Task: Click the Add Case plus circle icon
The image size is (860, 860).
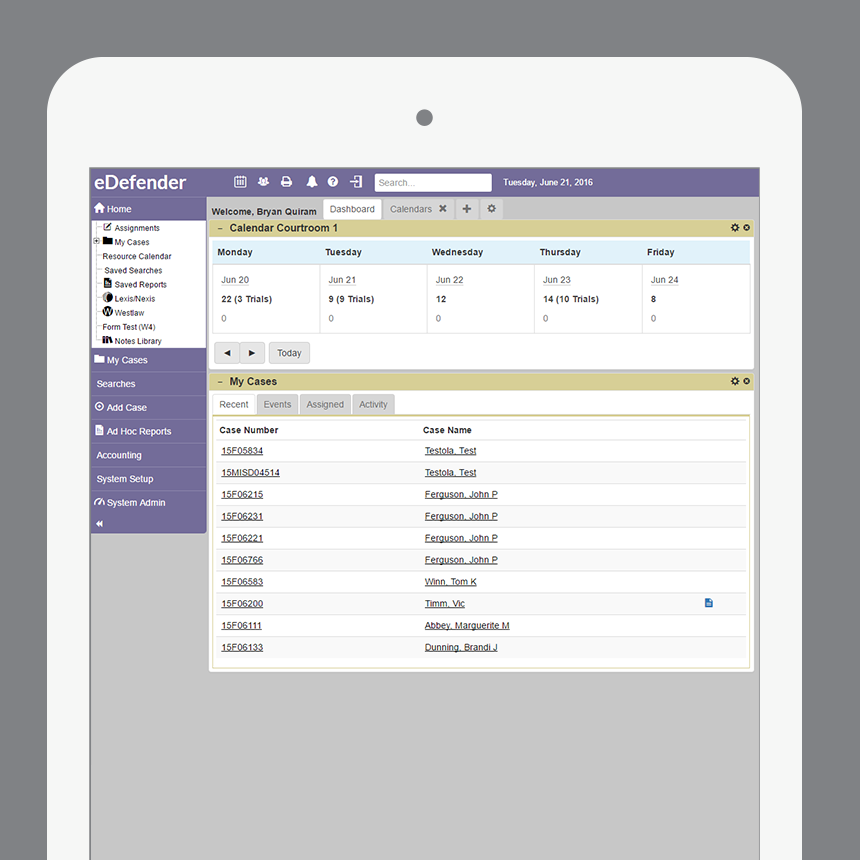Action: point(99,407)
